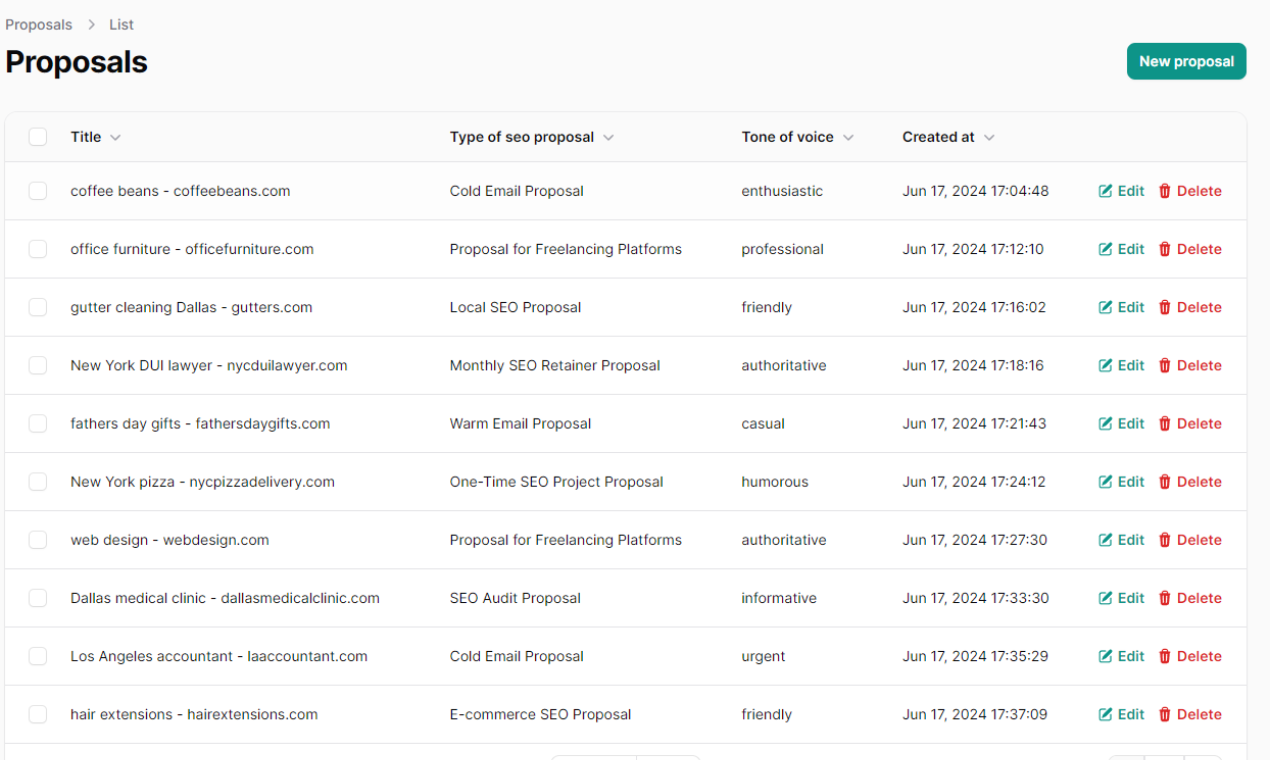This screenshot has height=760, width=1270.
Task: Check the Dallas medical clinic checkbox
Action: click(x=38, y=597)
